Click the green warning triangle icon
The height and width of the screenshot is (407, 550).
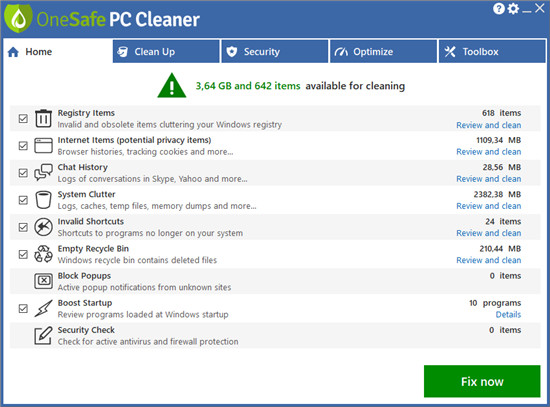[172, 86]
